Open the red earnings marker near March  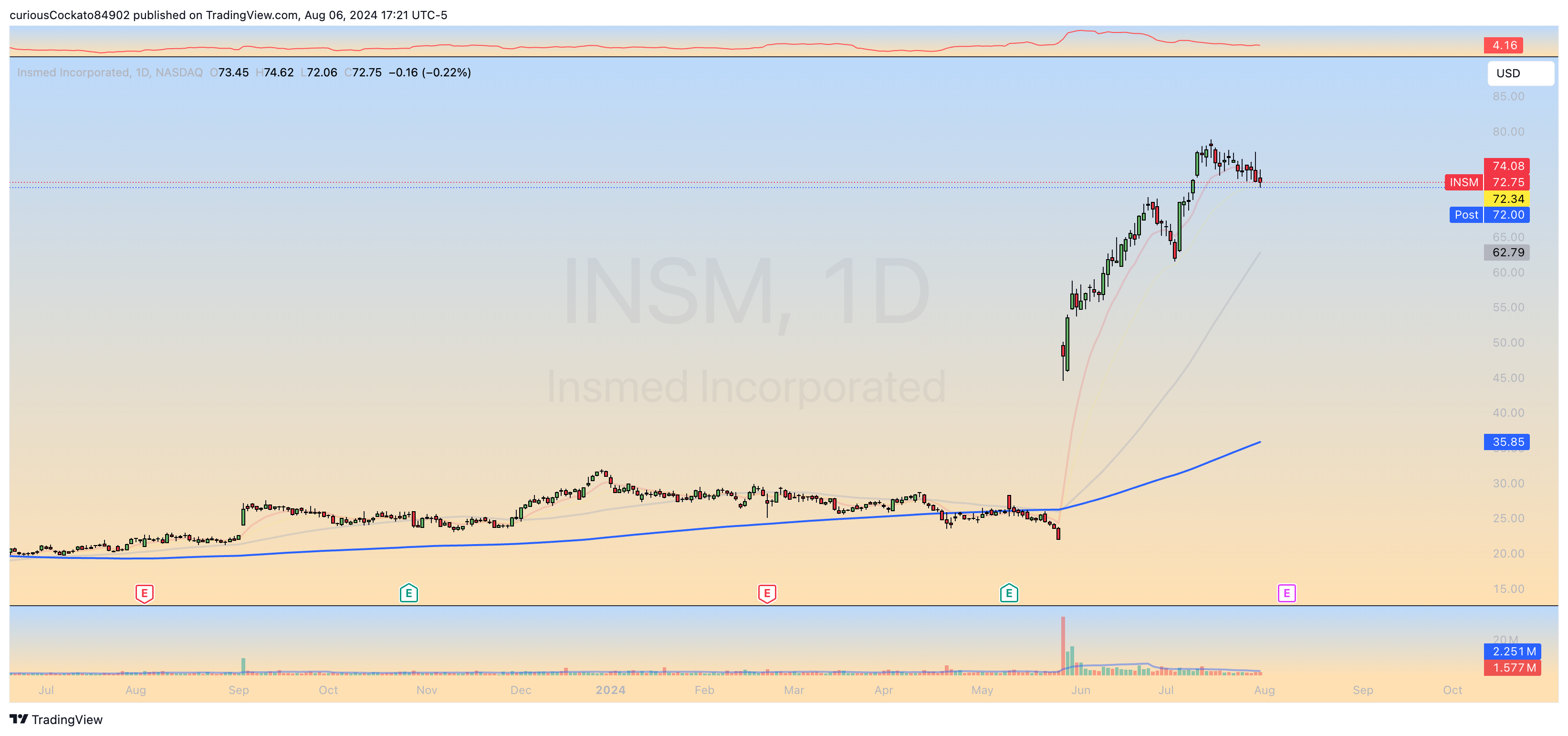pyautogui.click(x=767, y=593)
